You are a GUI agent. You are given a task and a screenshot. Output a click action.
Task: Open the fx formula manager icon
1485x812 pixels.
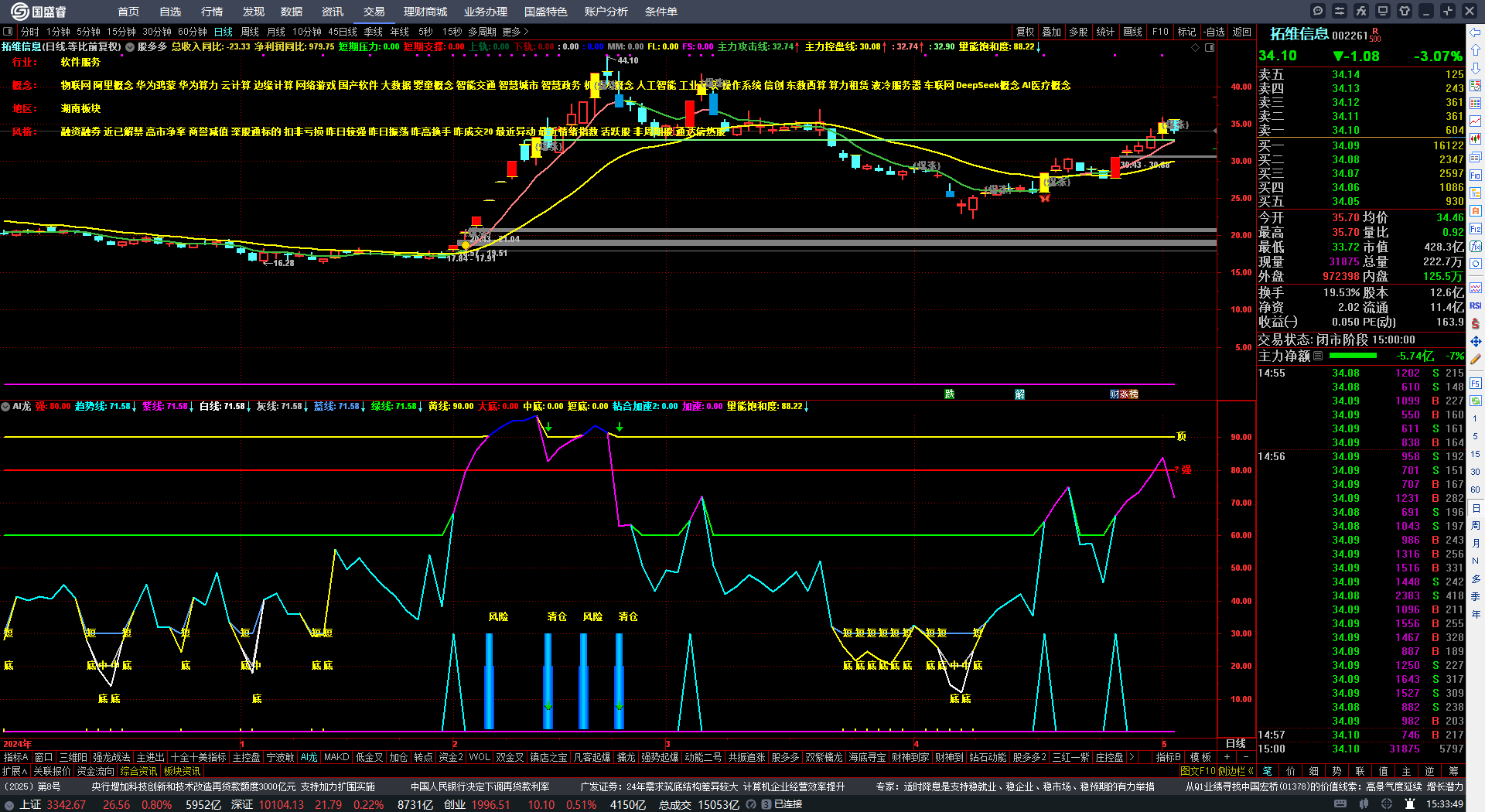coord(1361,11)
